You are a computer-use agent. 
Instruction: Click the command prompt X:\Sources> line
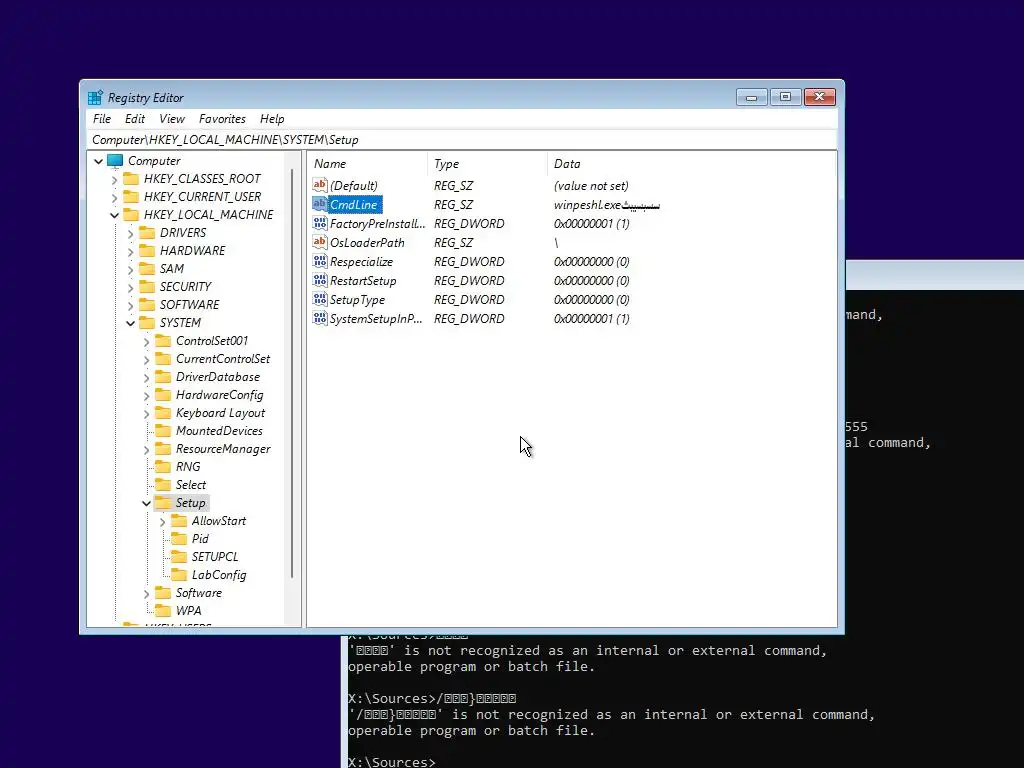pos(391,761)
